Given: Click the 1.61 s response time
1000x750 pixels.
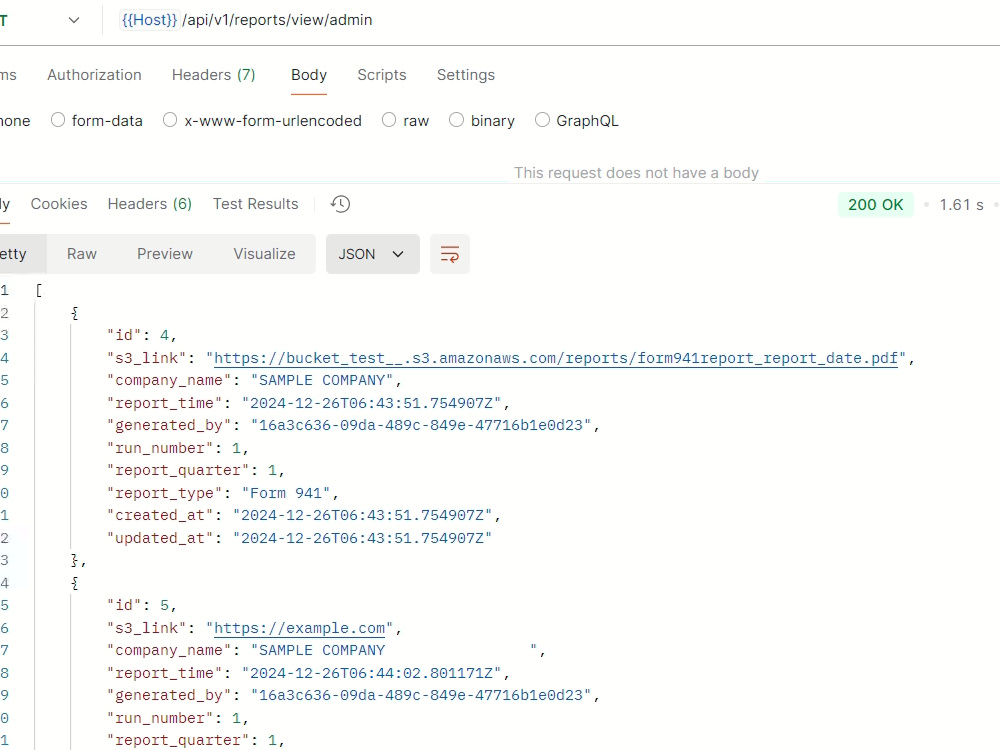Looking at the screenshot, I should [961, 205].
